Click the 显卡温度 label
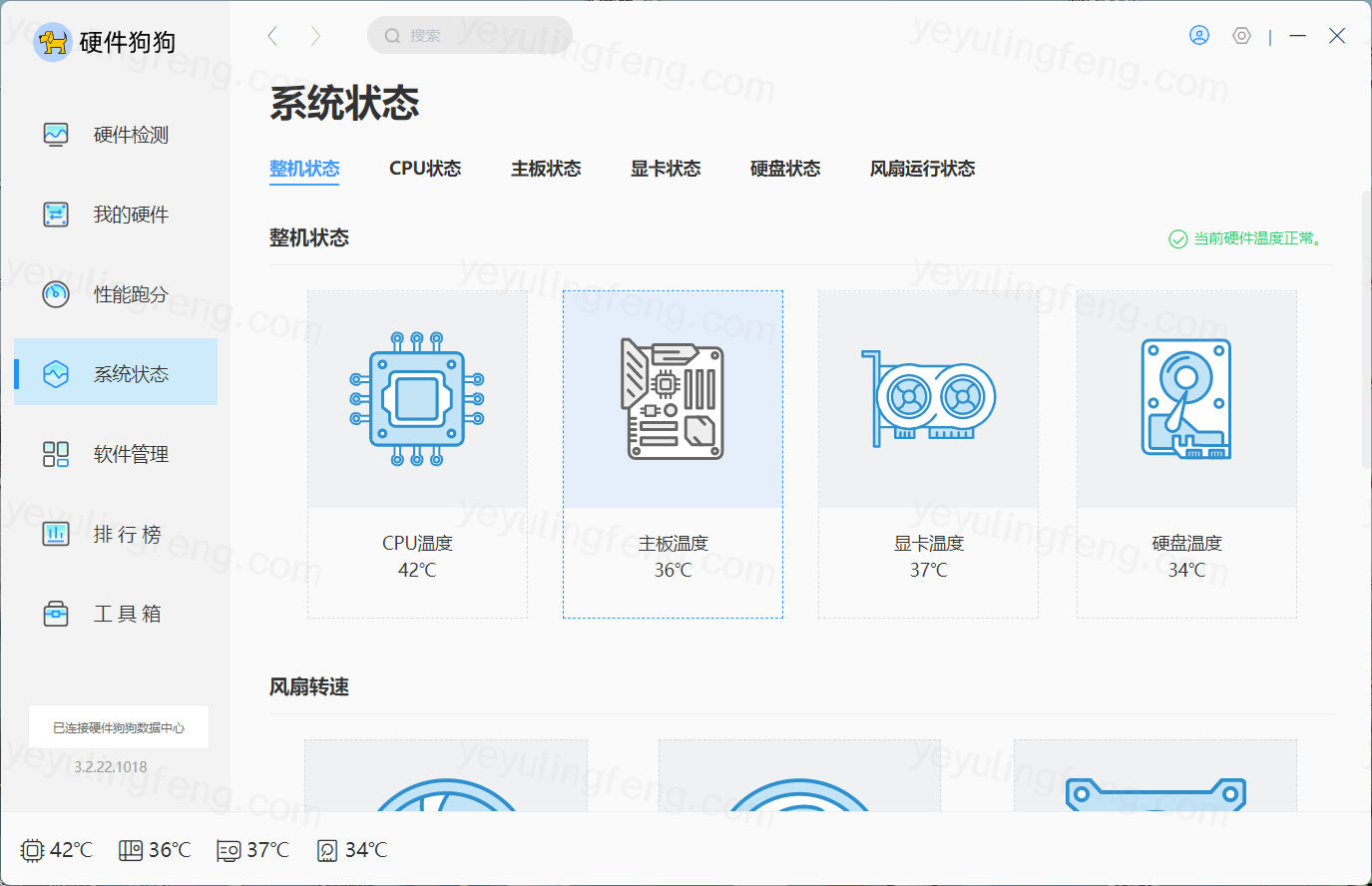 coord(929,543)
